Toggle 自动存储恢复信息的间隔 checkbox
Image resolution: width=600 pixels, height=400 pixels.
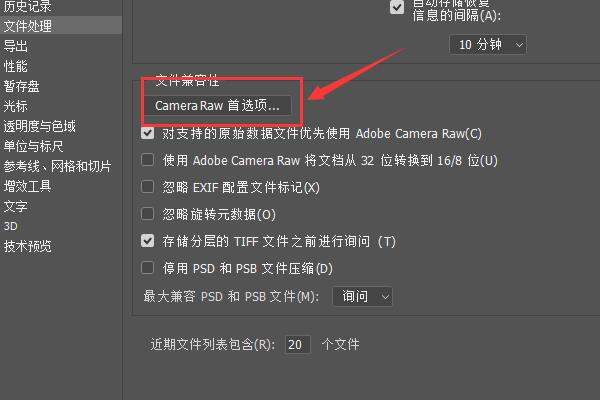click(397, 7)
